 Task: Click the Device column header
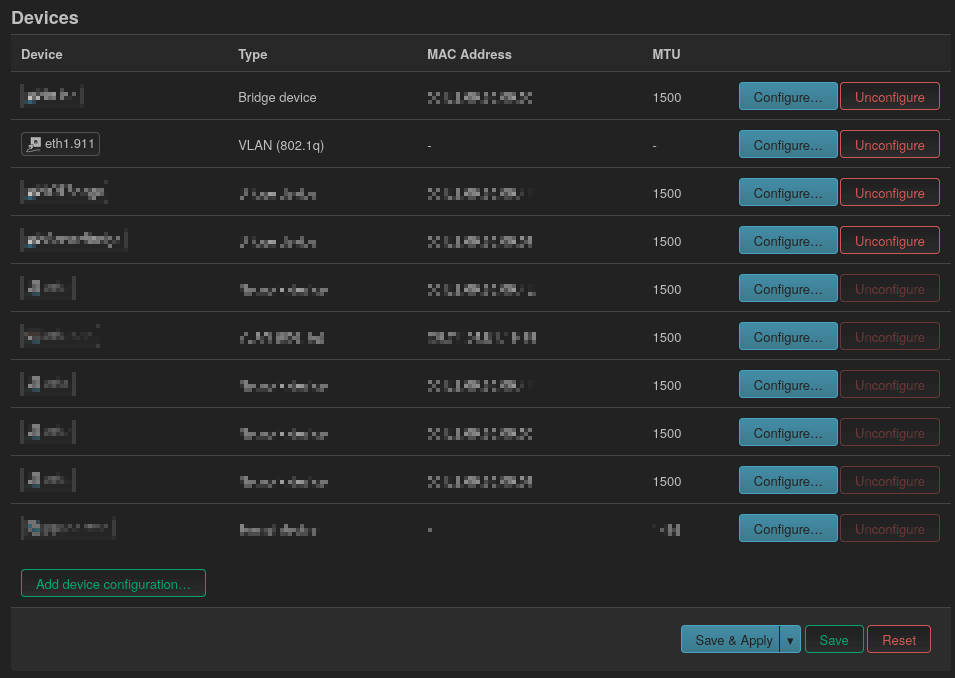click(42, 54)
